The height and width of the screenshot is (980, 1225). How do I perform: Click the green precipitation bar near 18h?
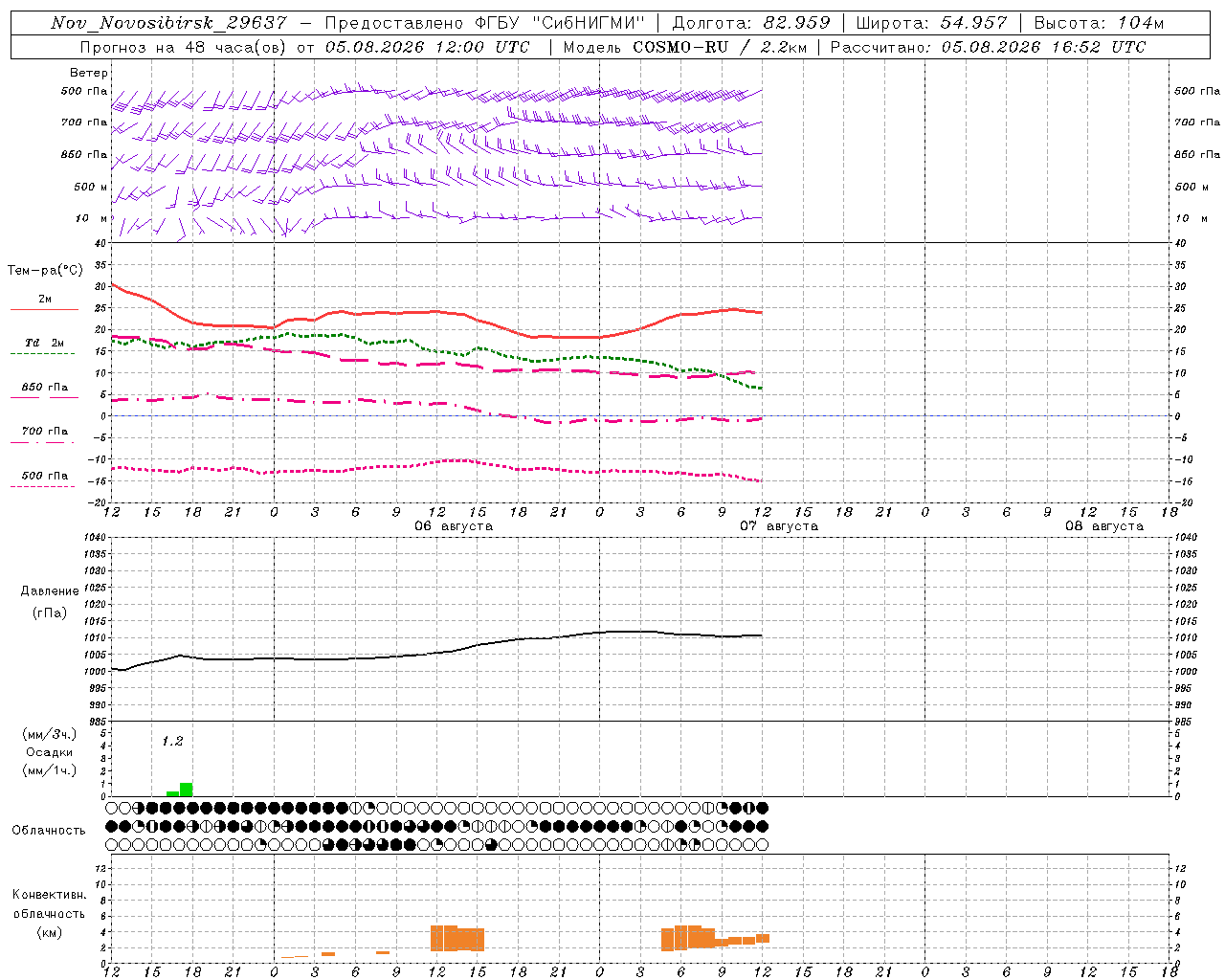(x=186, y=790)
